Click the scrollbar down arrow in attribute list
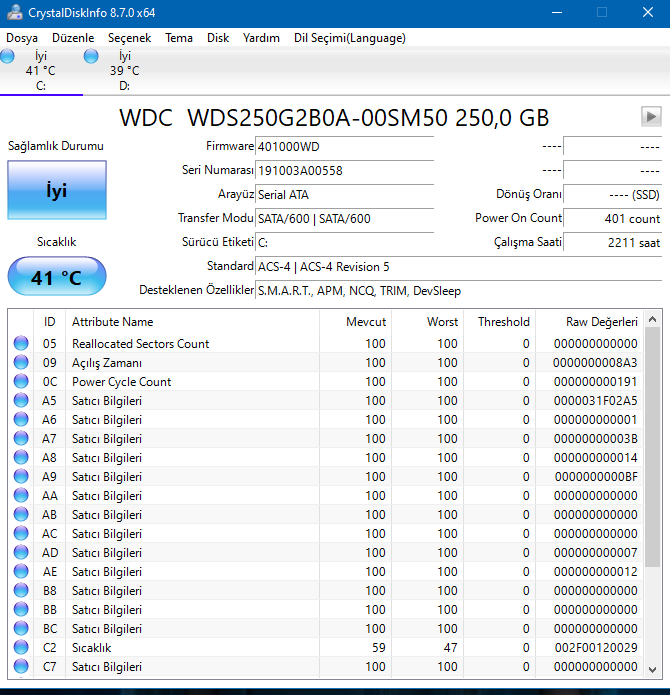Viewport: 670px width, 695px height. (652, 669)
